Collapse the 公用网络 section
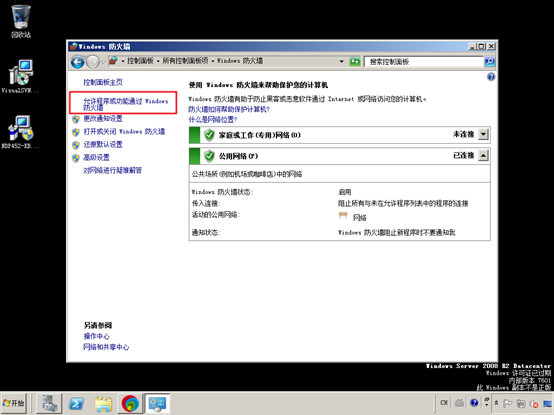Viewport: 554px width, 415px height. [x=483, y=155]
